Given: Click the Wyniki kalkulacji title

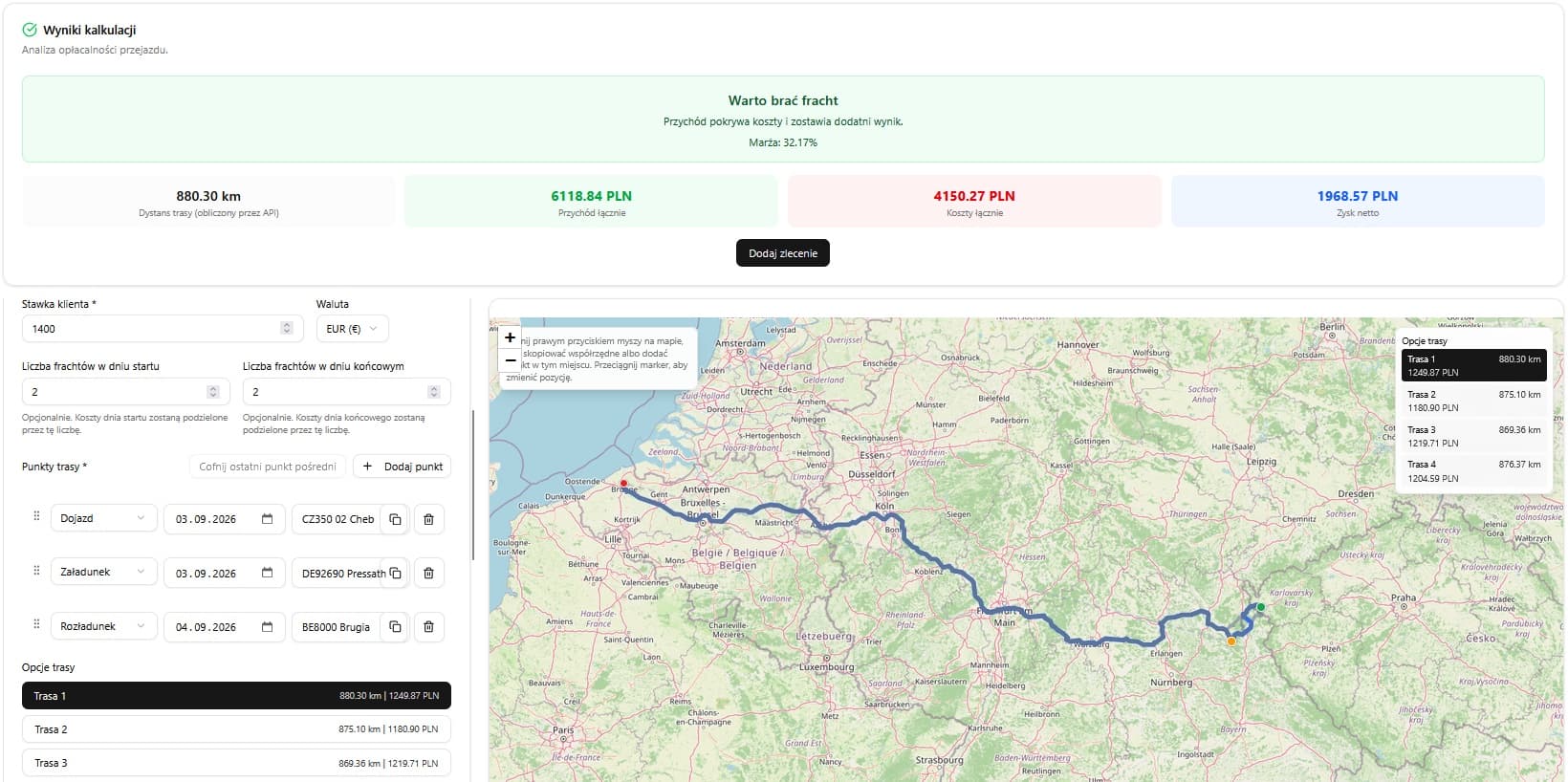Looking at the screenshot, I should 90,31.
